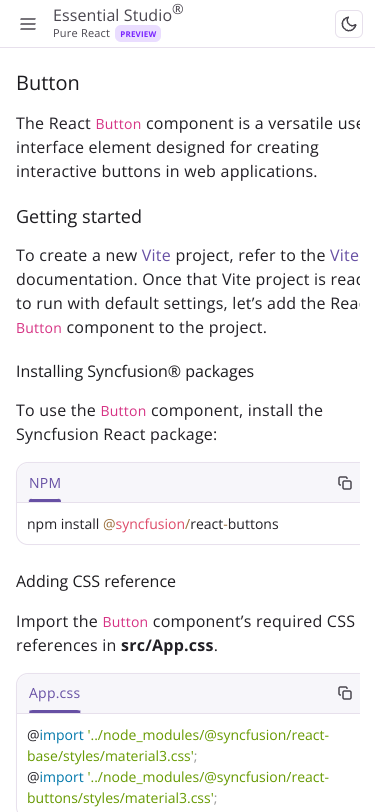This screenshot has height=812, width=375.
Task: Select the NPM tab
Action: coord(45,483)
